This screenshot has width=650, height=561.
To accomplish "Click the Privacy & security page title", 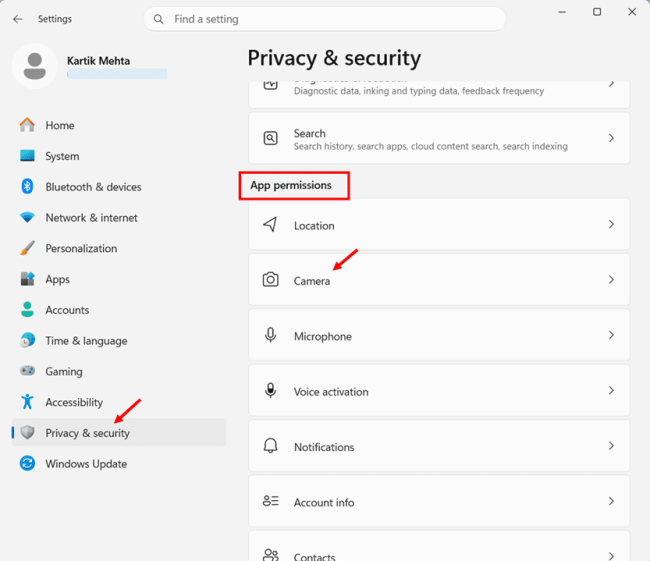I will [x=334, y=58].
